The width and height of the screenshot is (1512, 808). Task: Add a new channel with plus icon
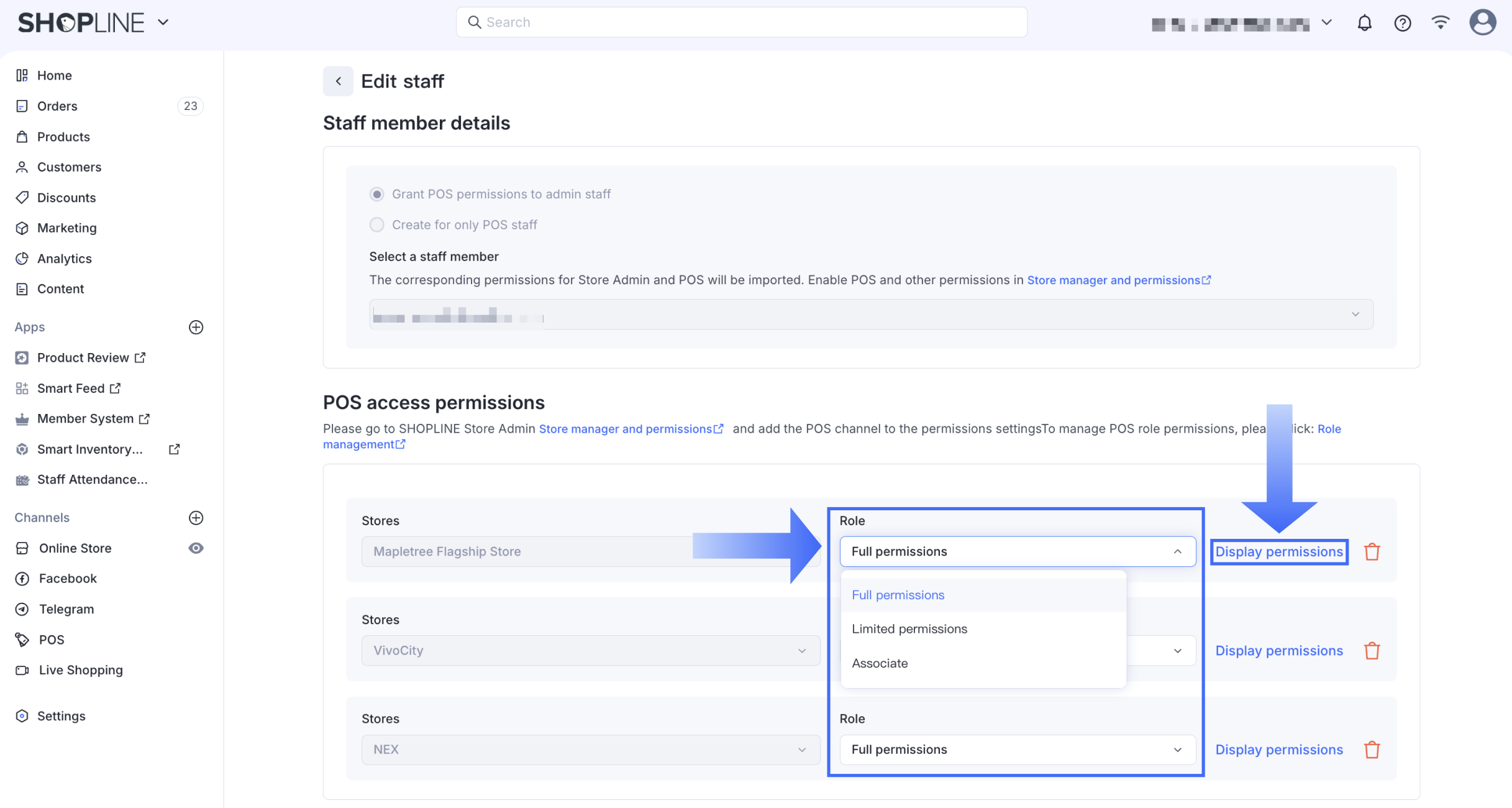[x=196, y=518]
